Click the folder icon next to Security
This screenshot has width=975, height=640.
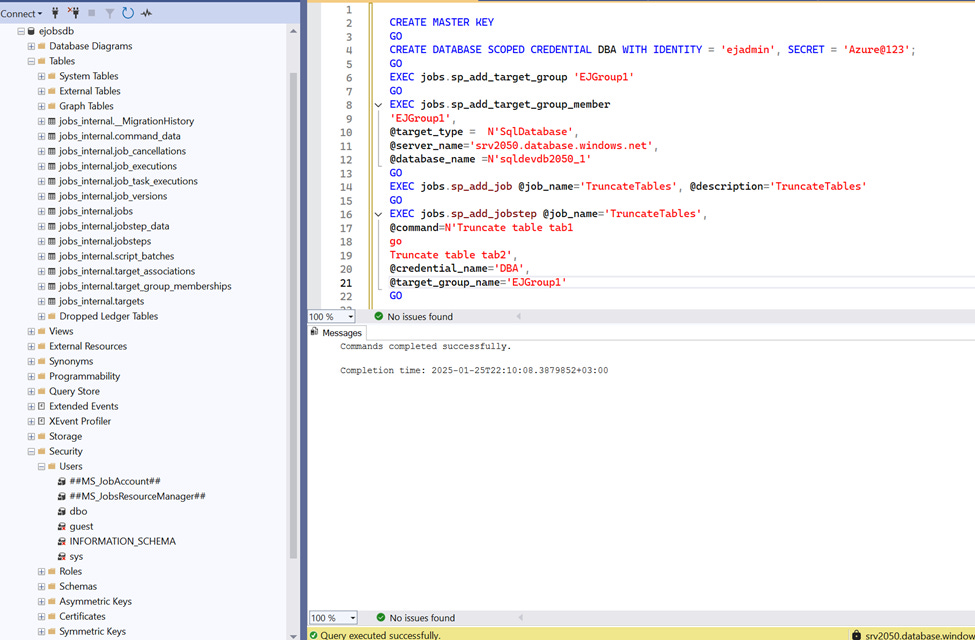click(42, 451)
